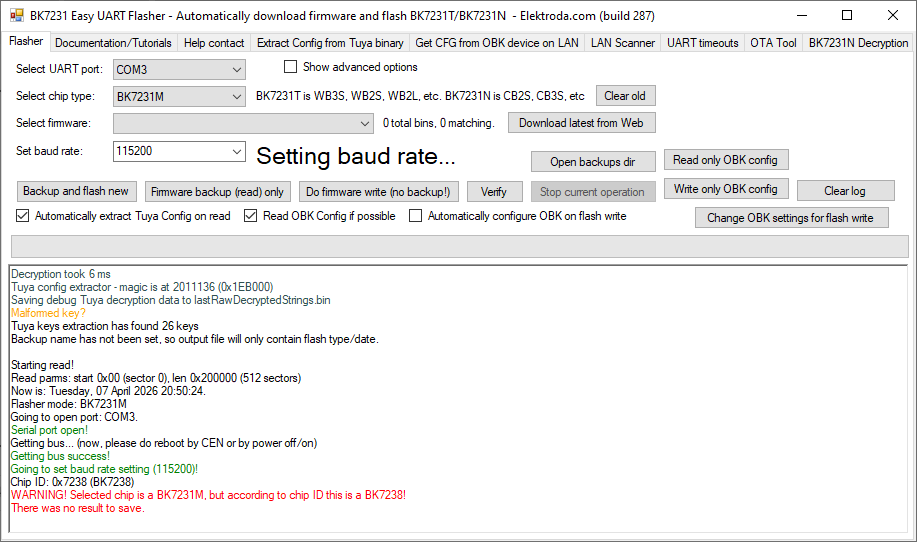This screenshot has width=917, height=542.
Task: Open the Documentation/Tutorials tab
Action: pos(113,43)
